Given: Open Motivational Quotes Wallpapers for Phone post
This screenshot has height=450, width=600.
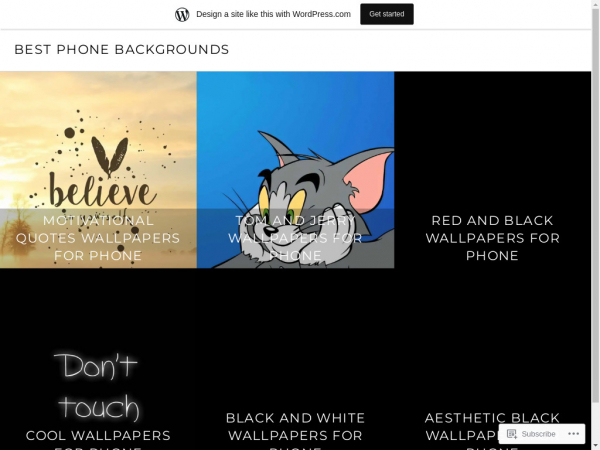Looking at the screenshot, I should click(x=98, y=238).
